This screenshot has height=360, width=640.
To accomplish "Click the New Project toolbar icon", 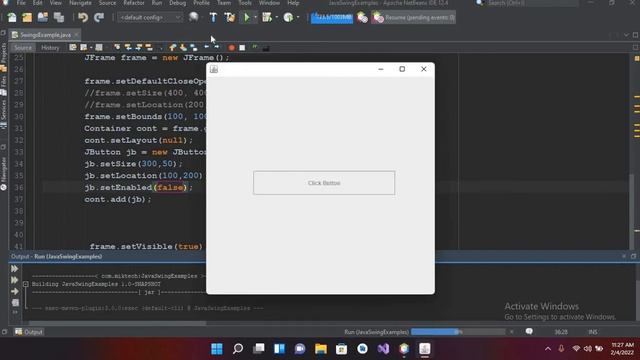I will (x=27, y=18).
